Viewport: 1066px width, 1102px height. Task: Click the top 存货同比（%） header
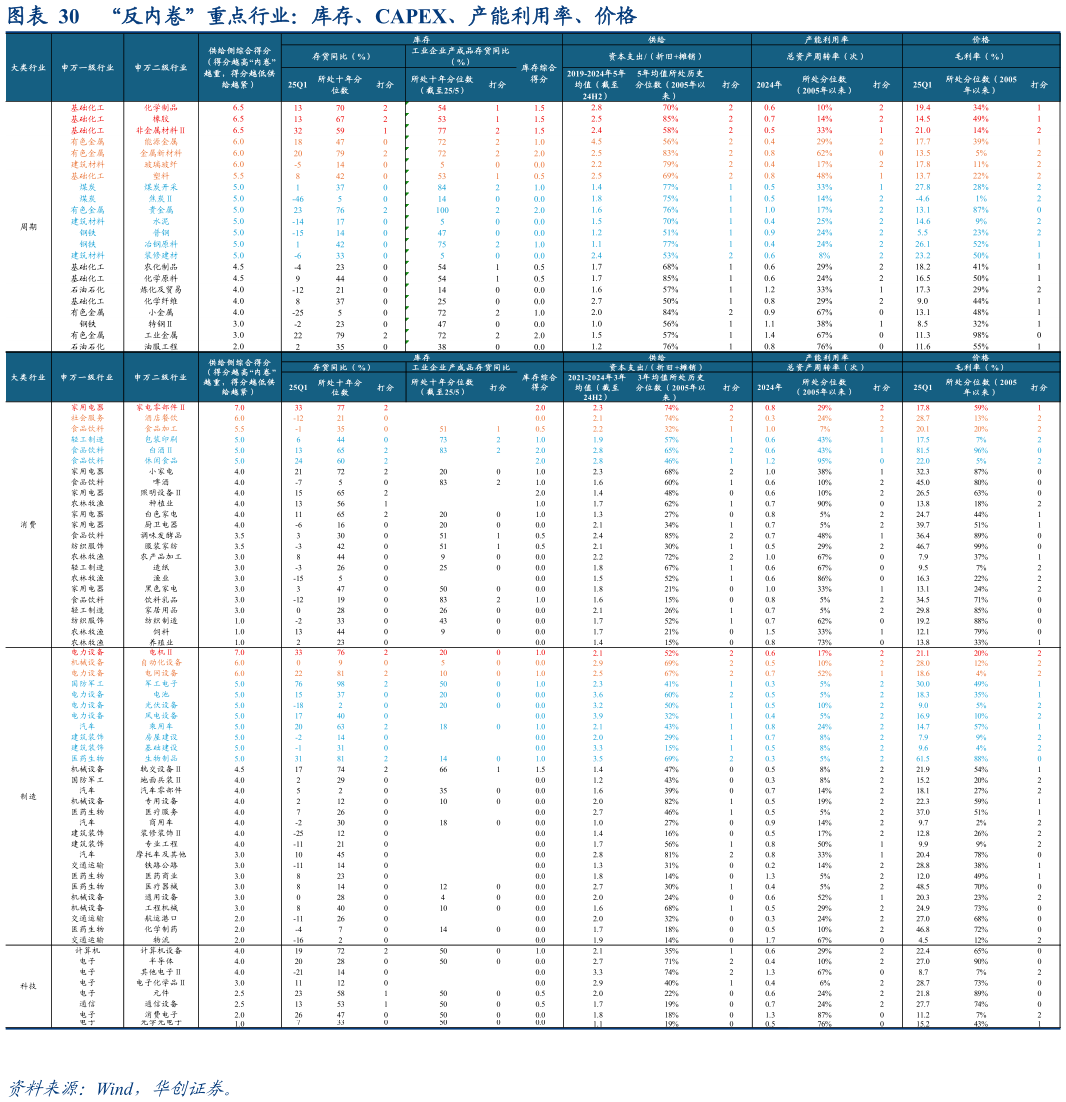coord(342,56)
